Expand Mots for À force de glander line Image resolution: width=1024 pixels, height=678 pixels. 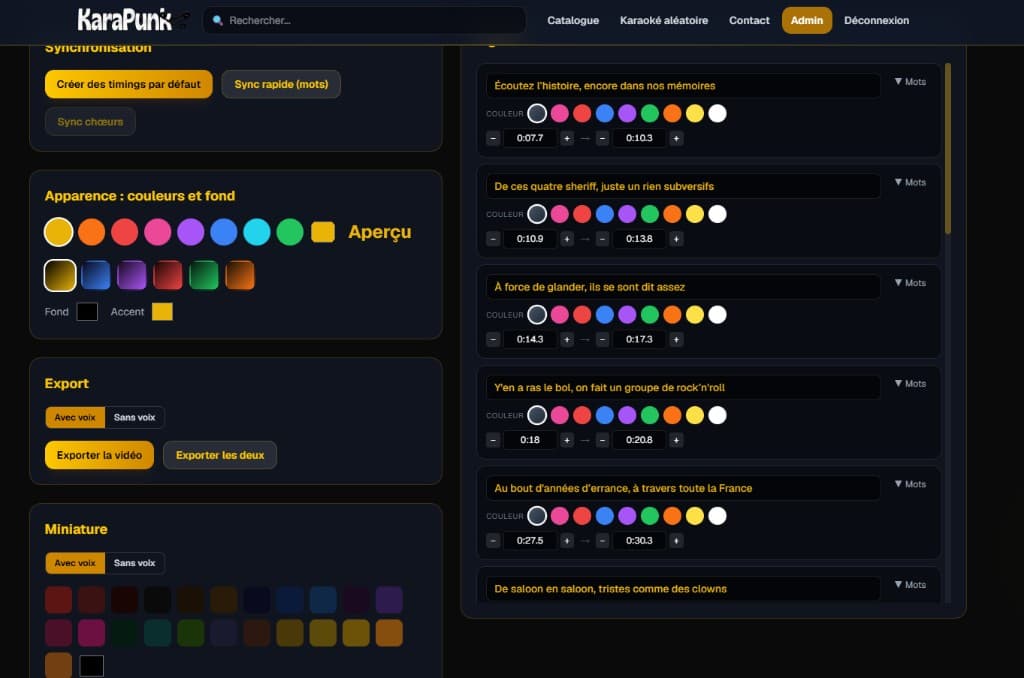[910, 283]
